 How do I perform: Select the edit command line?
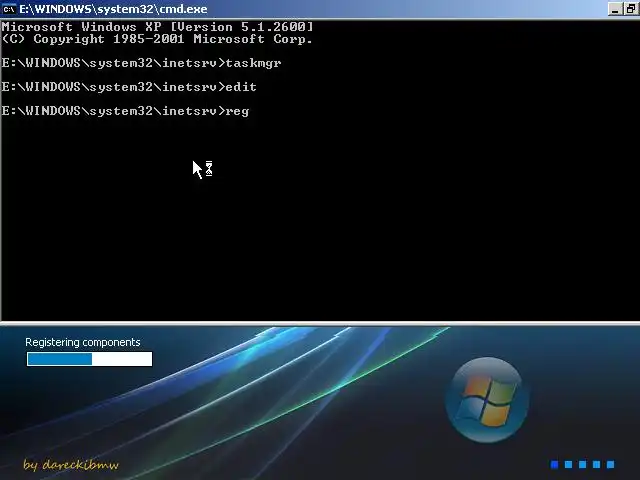coord(129,87)
